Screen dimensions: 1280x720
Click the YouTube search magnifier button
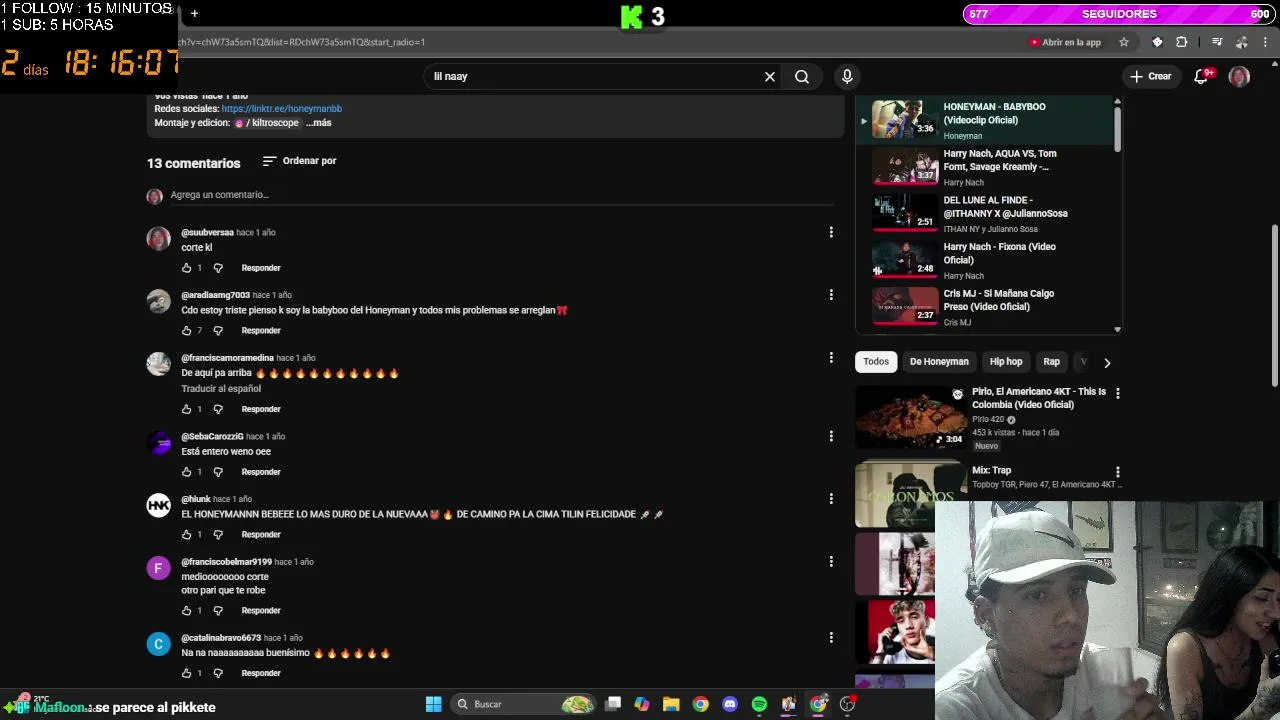coord(802,77)
